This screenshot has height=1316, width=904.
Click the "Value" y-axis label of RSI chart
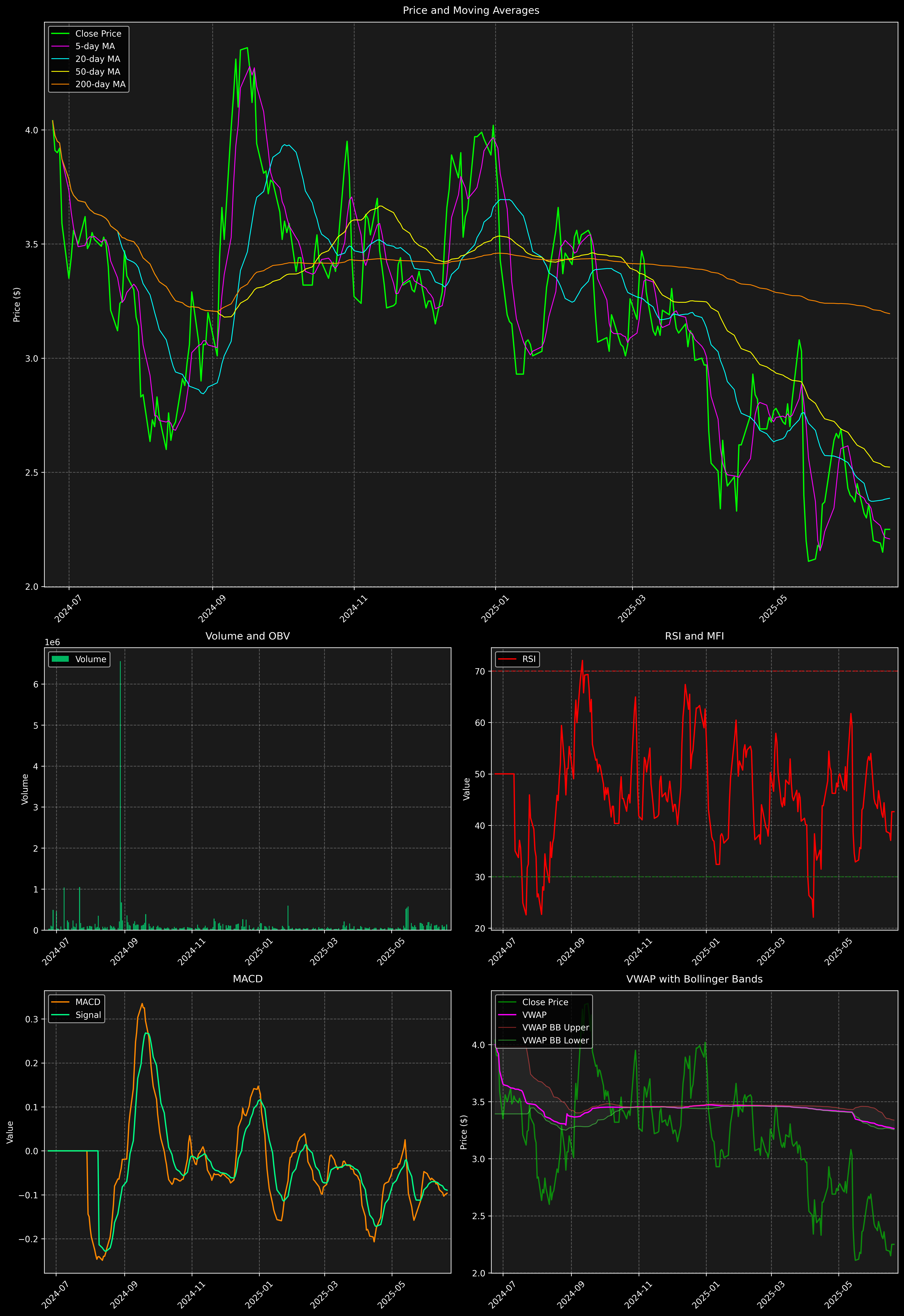click(467, 789)
